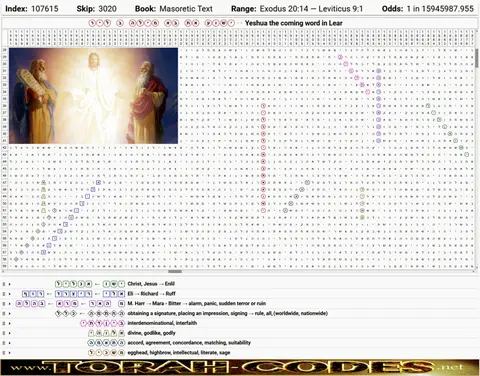Image resolution: width=480 pixels, height=376 pixels.
Task: Expand the 'Christ, Jesus → Enlil' row
Action: [10, 284]
